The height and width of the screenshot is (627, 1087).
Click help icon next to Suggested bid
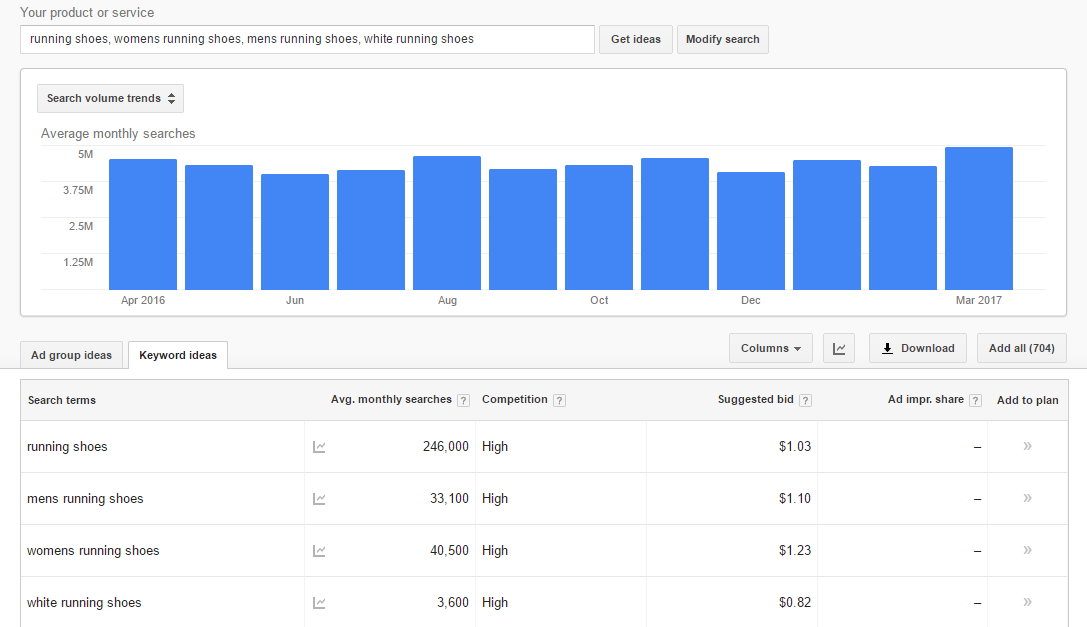[806, 400]
